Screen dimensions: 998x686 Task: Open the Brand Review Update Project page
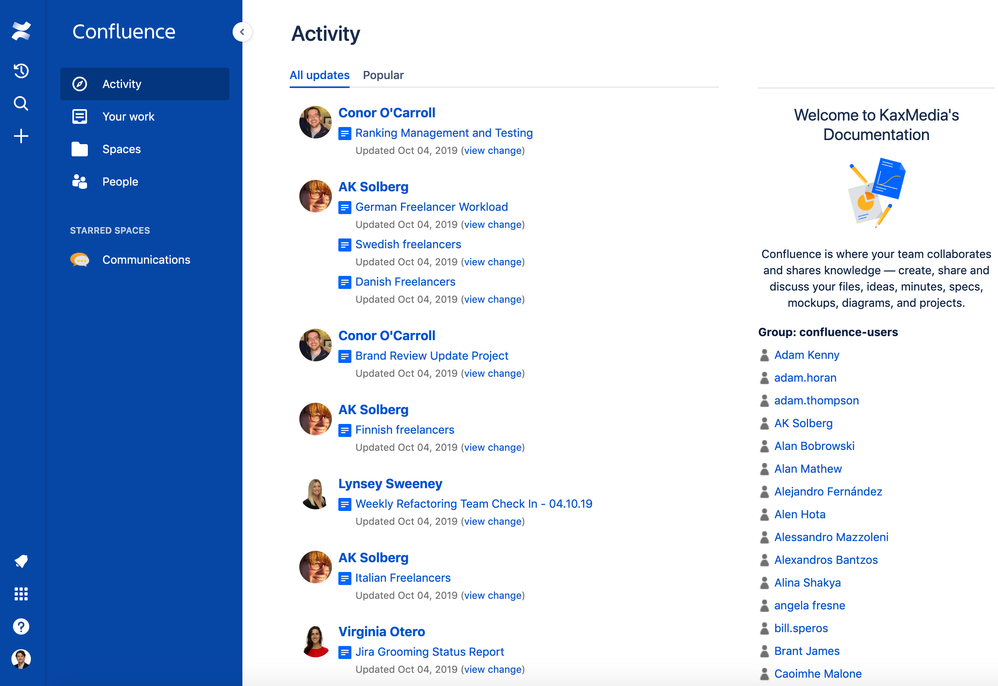point(432,356)
